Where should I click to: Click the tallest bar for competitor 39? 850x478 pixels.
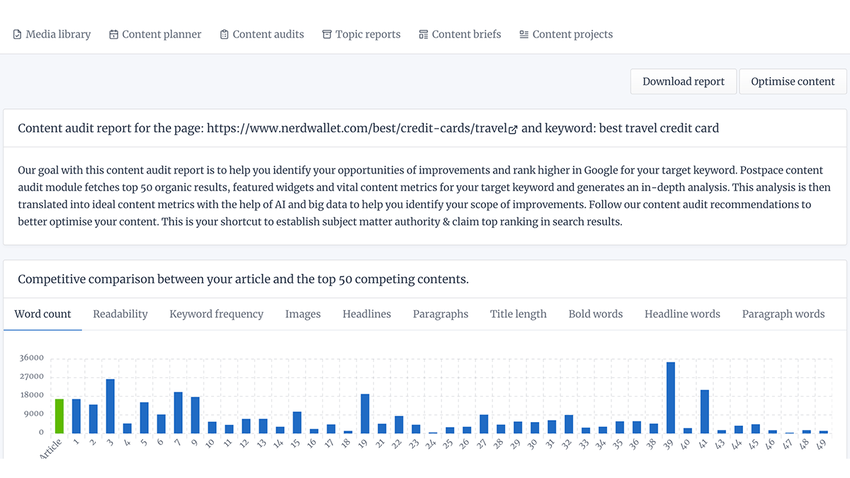tap(670, 398)
